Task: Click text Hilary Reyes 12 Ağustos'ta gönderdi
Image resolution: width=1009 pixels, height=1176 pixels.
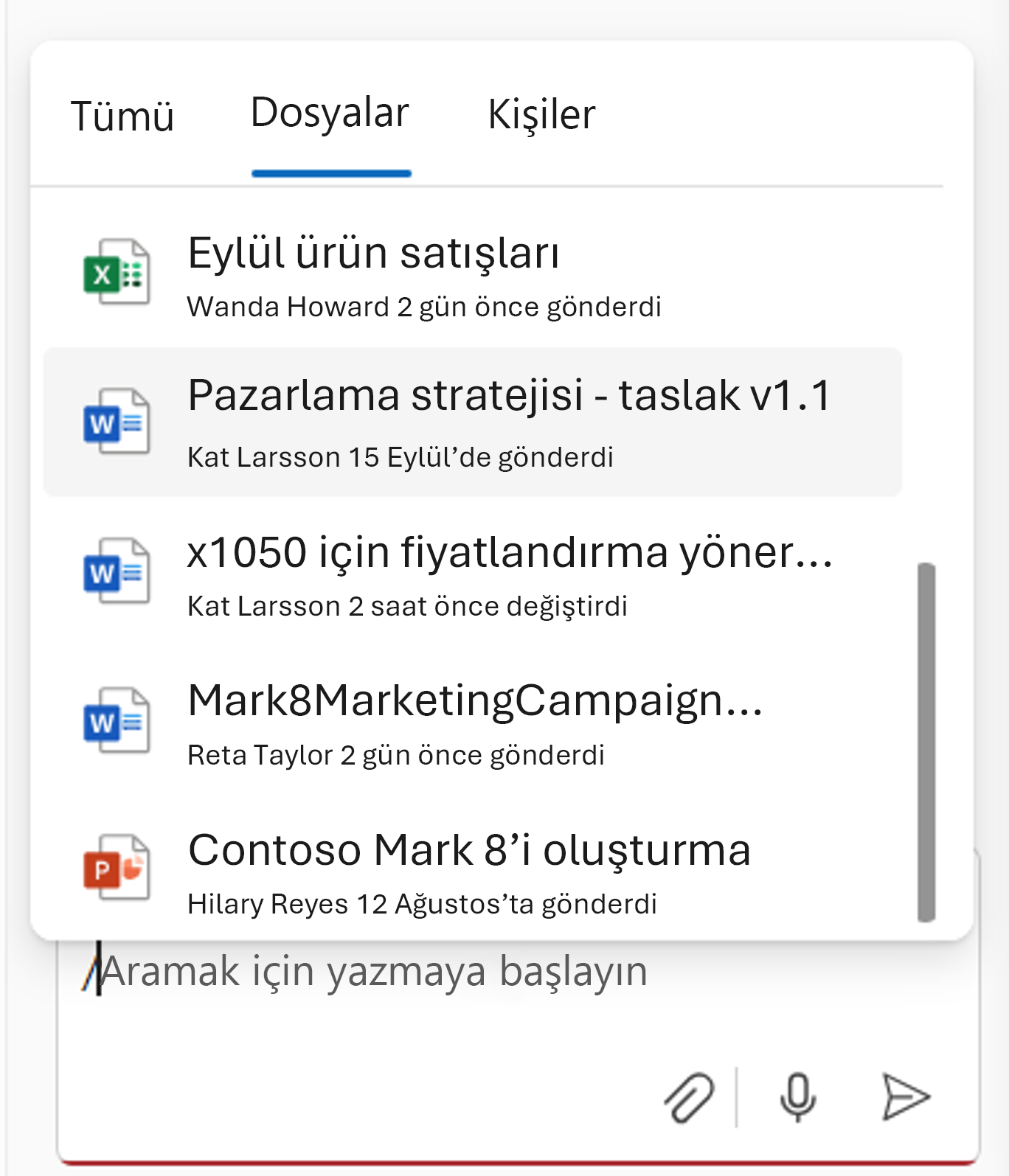Action: coord(422,904)
